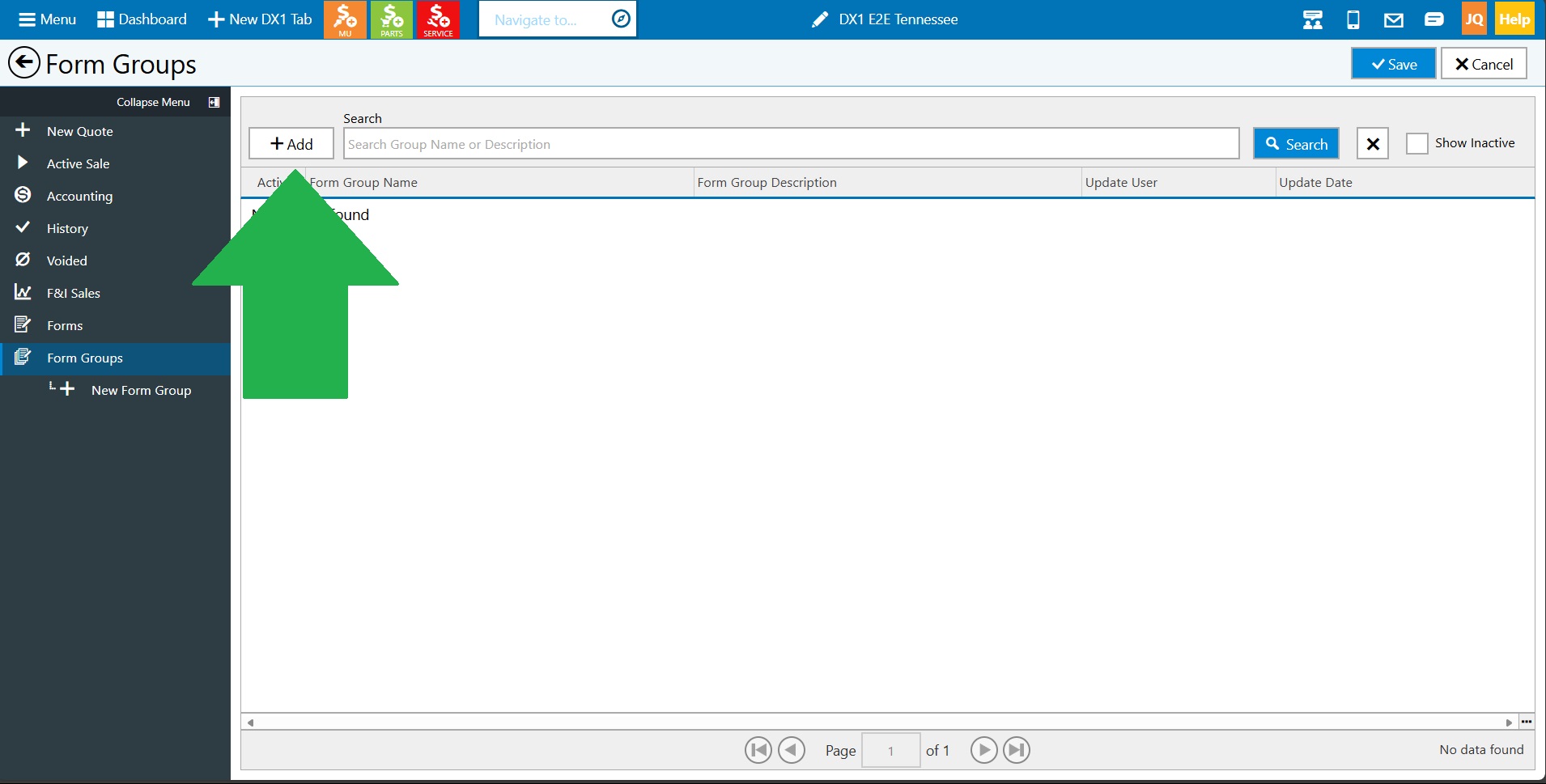Go to the Dashboard
1546x784 pixels.
(142, 19)
